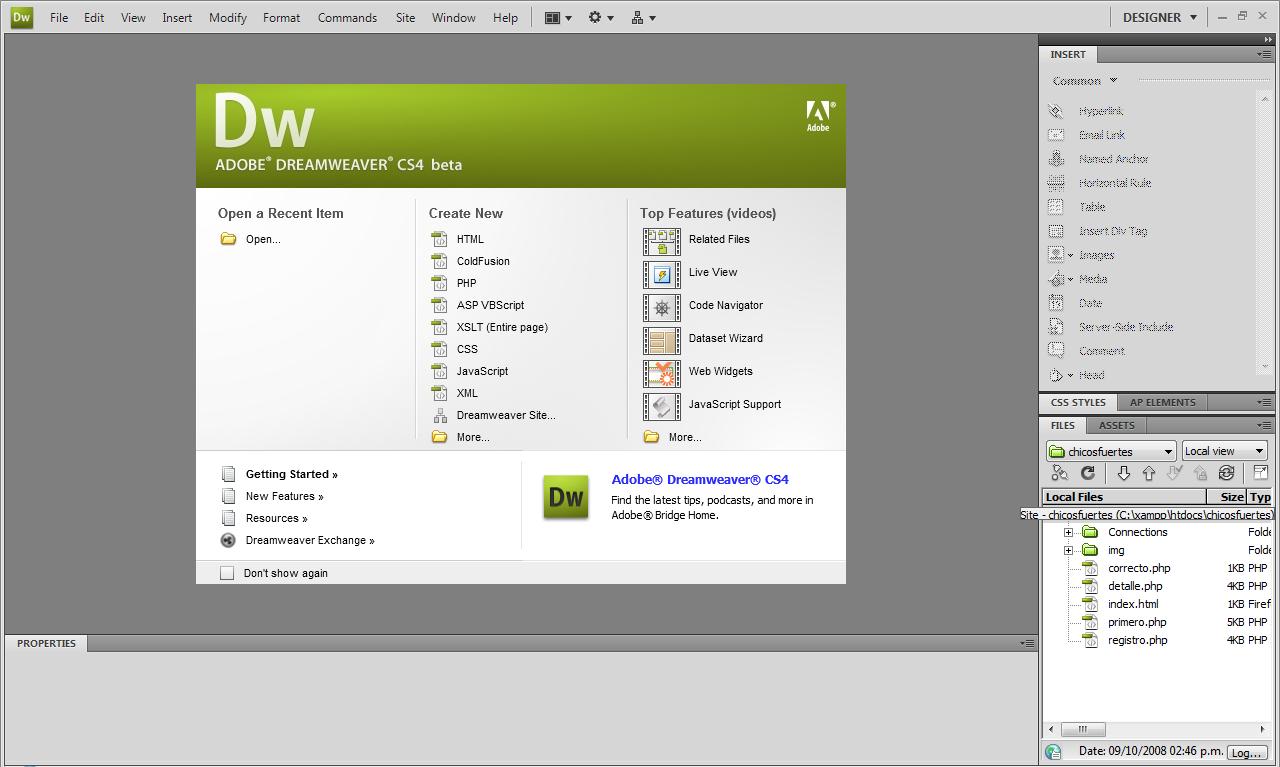1280x767 pixels.
Task: Check the Don't show again box
Action: [x=227, y=573]
